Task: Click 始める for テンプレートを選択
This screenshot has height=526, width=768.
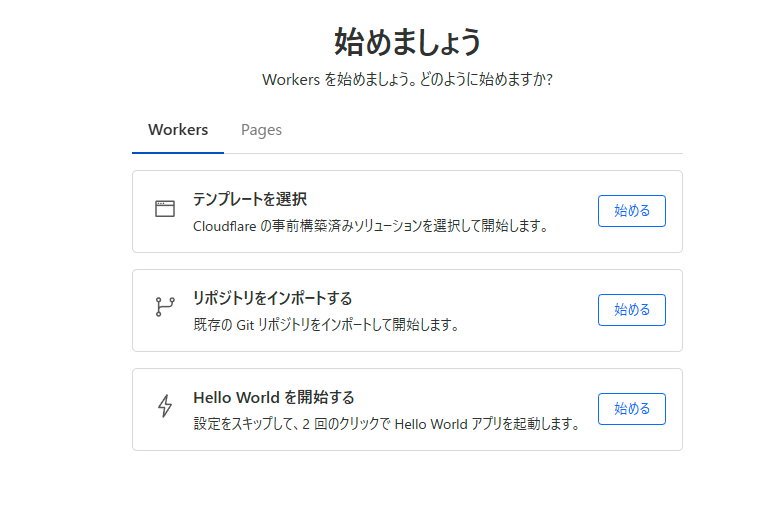Action: [631, 211]
